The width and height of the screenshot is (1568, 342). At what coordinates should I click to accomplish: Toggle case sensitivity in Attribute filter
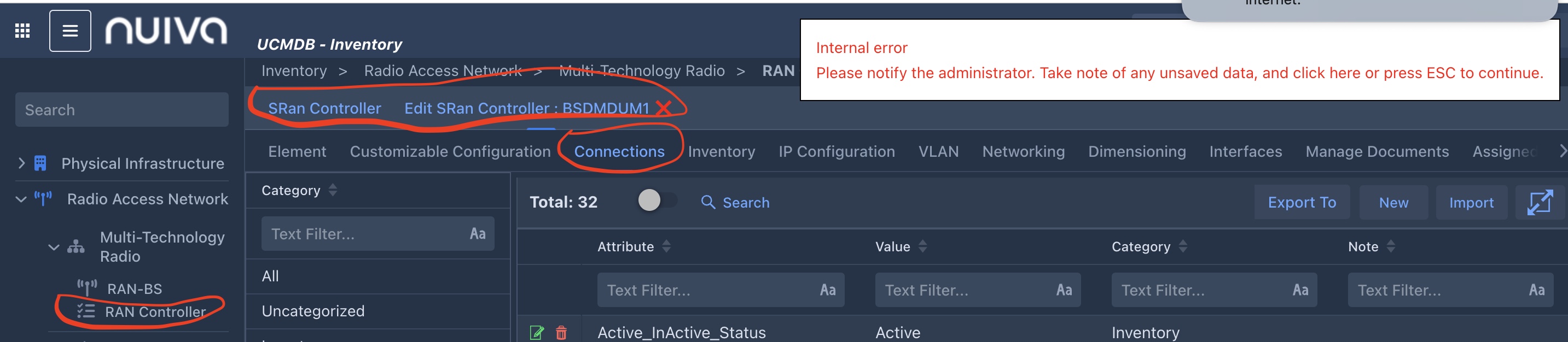(827, 290)
